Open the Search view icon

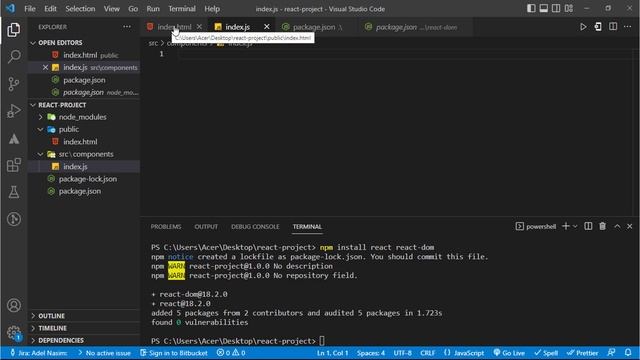point(13,56)
